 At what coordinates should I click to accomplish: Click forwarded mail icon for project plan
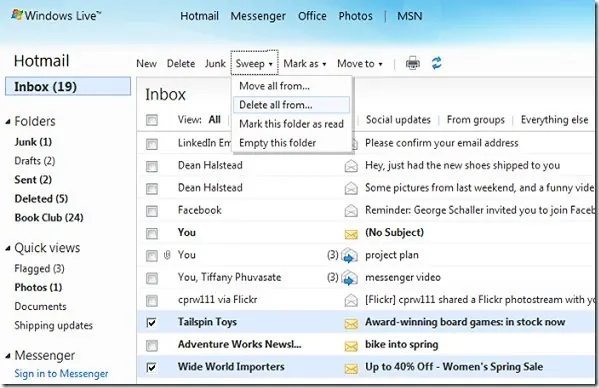tap(350, 255)
